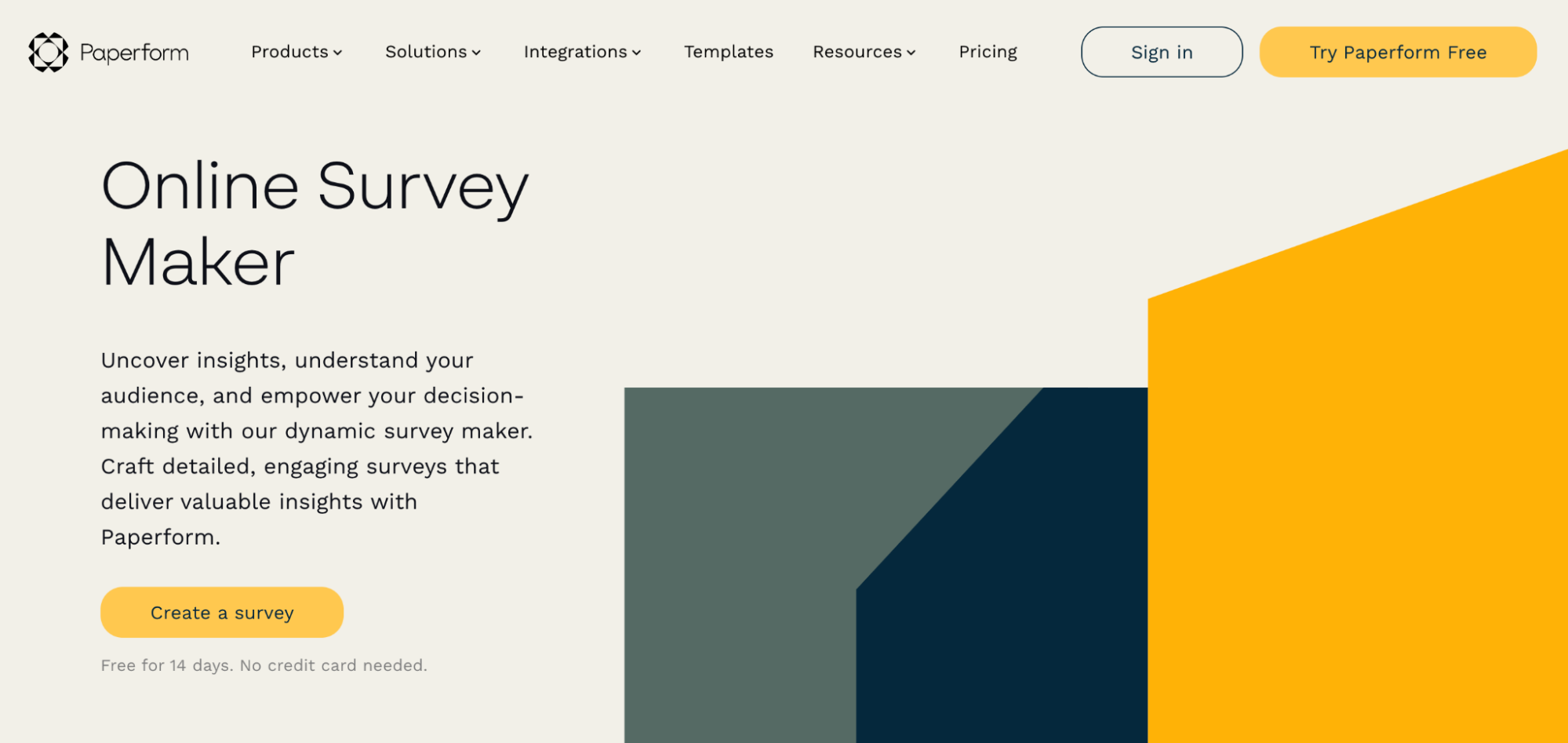
Task: Click the Sign in button
Action: click(x=1162, y=52)
